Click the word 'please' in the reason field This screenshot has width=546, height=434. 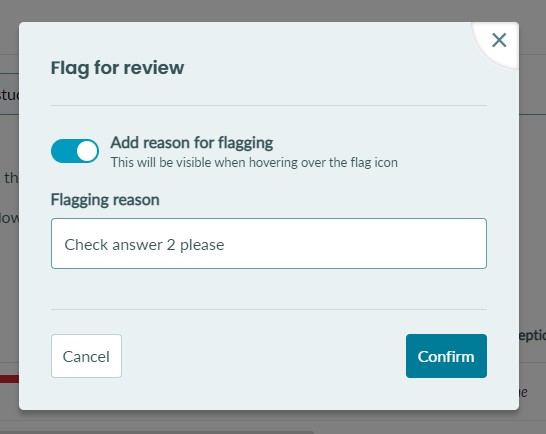click(202, 246)
